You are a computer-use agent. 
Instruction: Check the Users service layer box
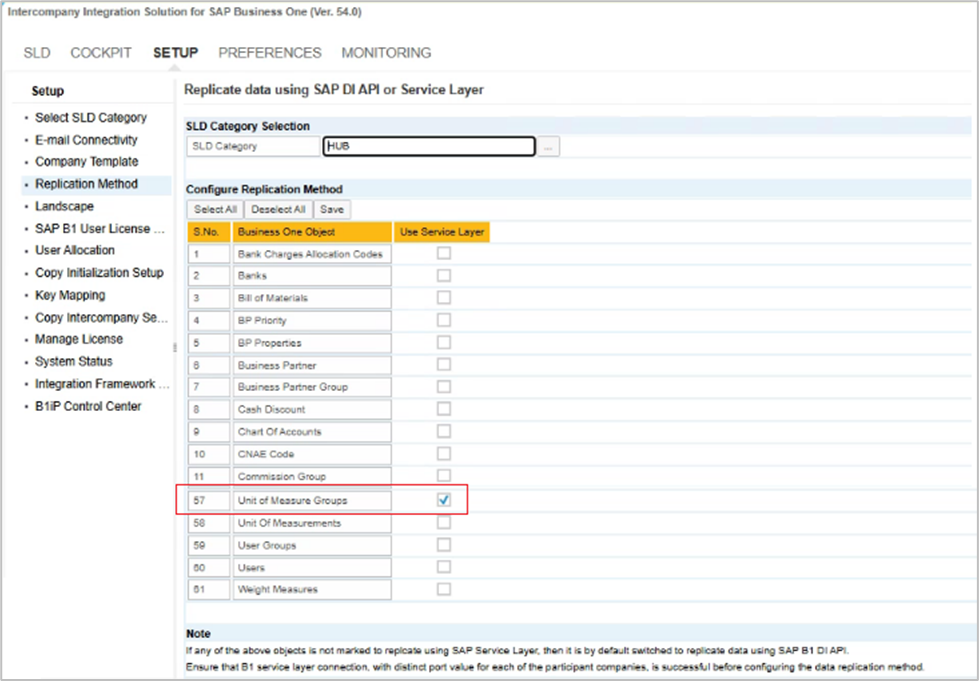pos(444,567)
